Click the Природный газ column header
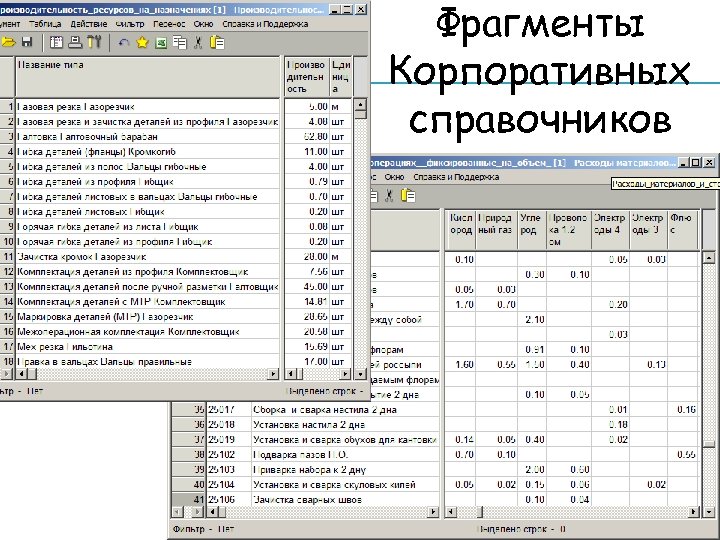720x540 pixels. pyautogui.click(x=496, y=230)
